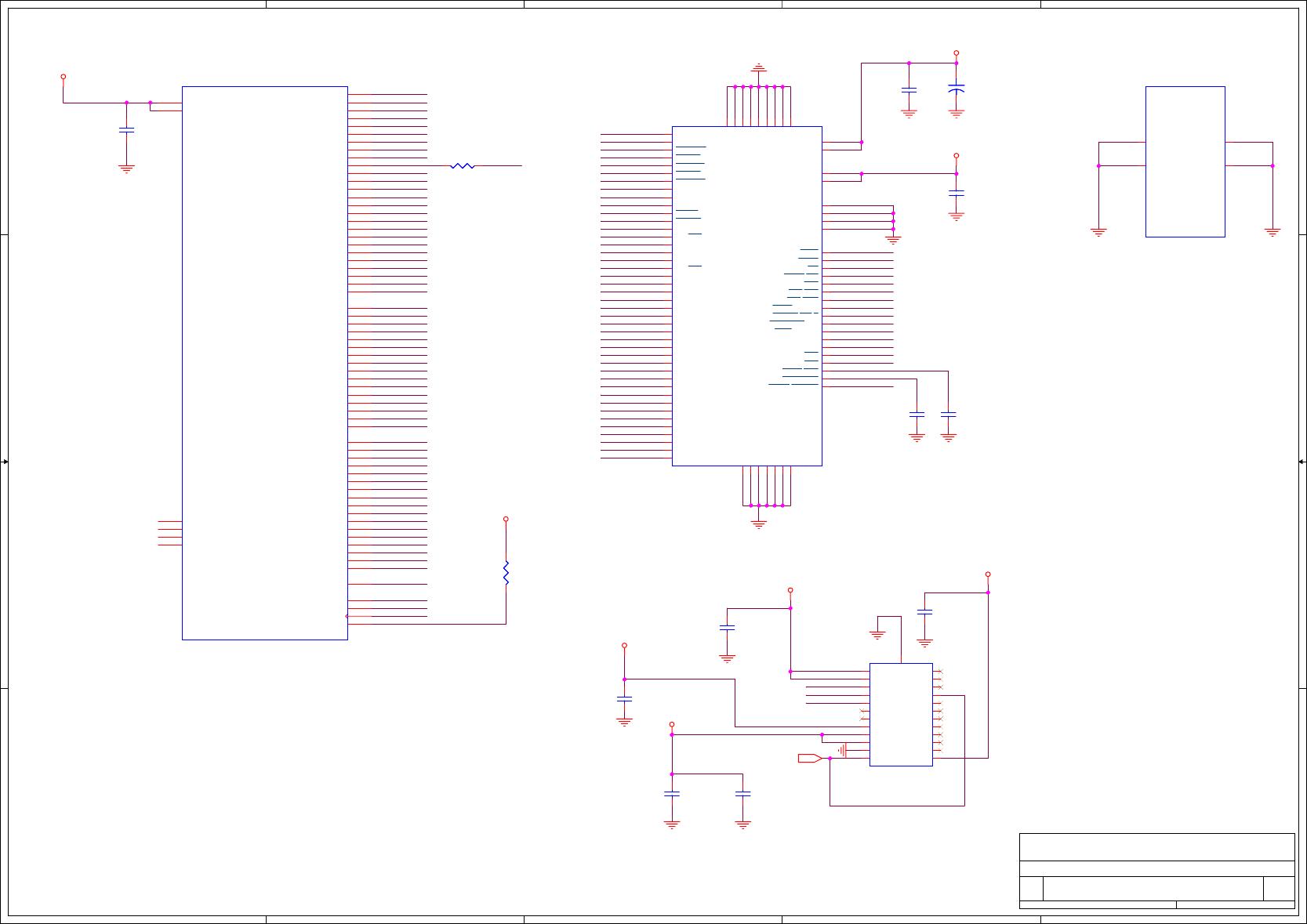This screenshot has height=924, width=1307.
Task: Click the vertical resistor below the power node
Action: pyautogui.click(x=506, y=573)
